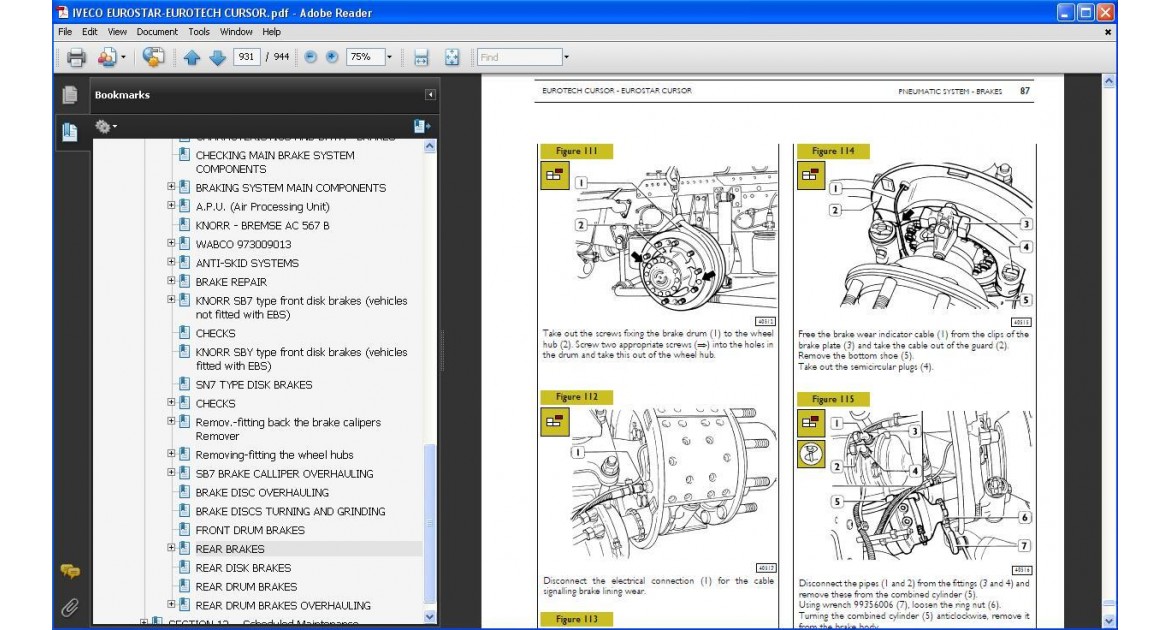Open the Help menu

click(272, 32)
